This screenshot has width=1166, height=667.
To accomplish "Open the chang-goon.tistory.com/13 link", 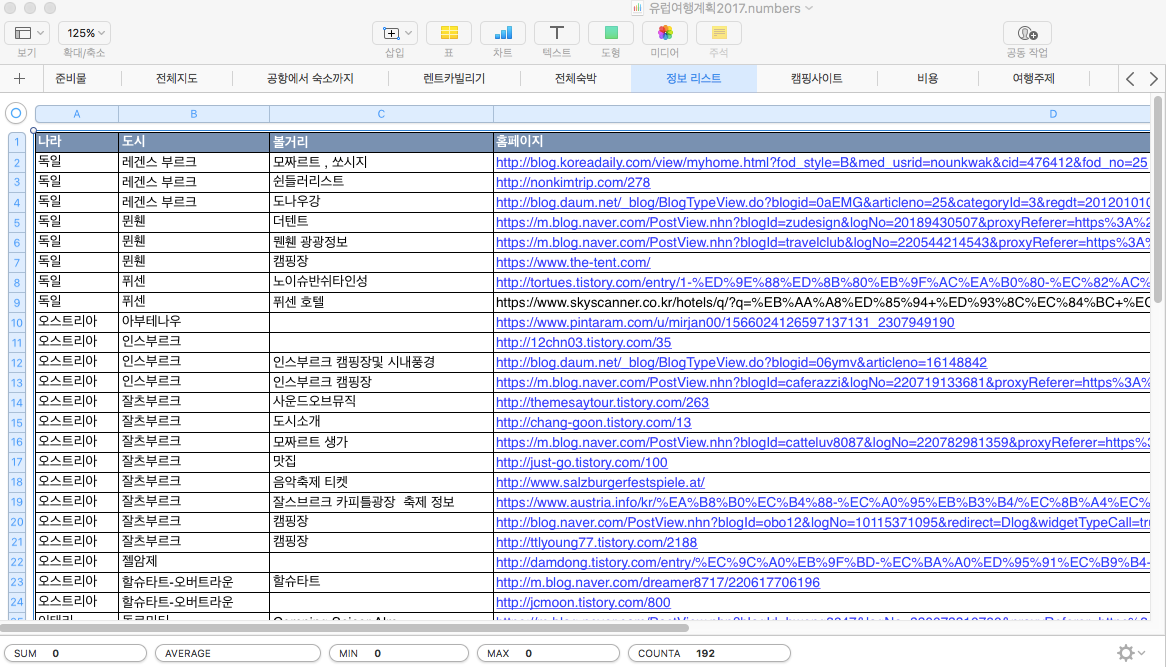I will click(x=593, y=422).
